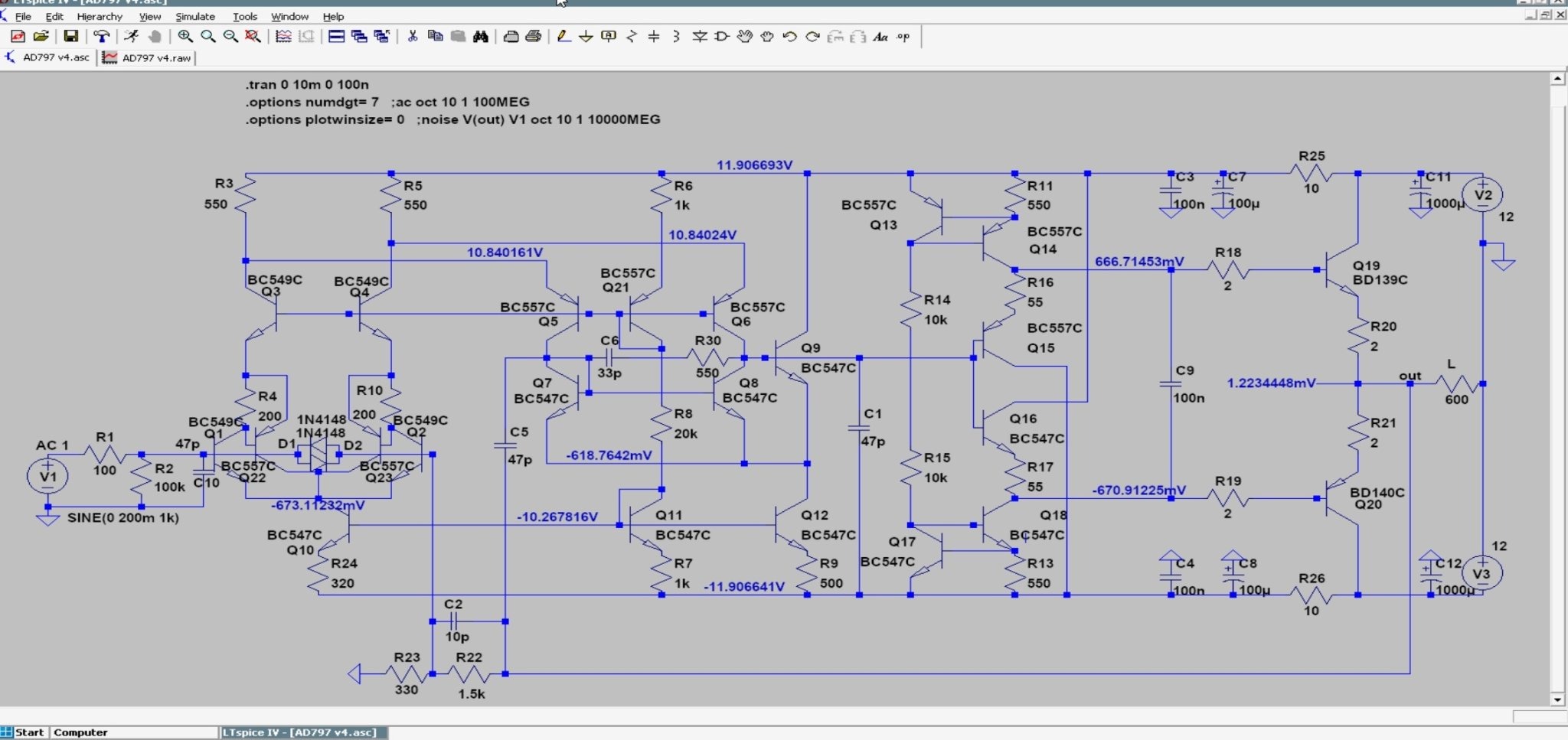This screenshot has height=740, width=1568.
Task: Select the Cut scissors tool
Action: [412, 36]
